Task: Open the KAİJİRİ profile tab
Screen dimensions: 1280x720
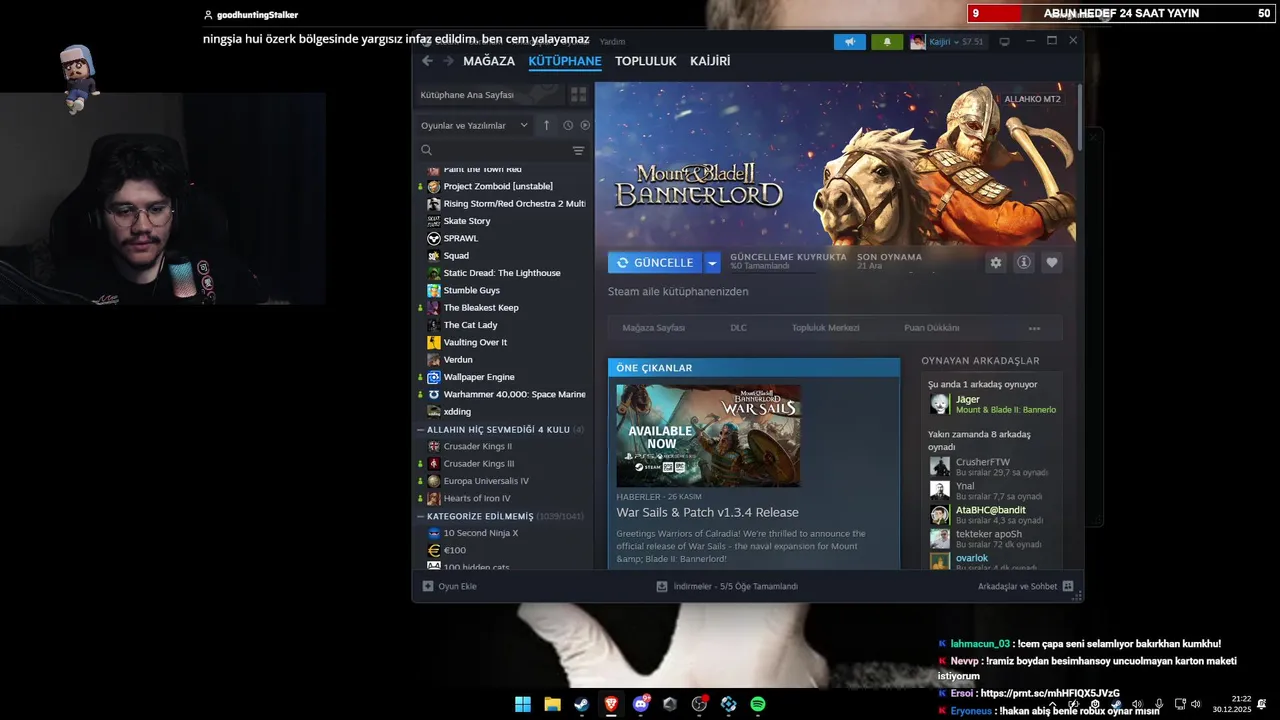Action: 710,61
